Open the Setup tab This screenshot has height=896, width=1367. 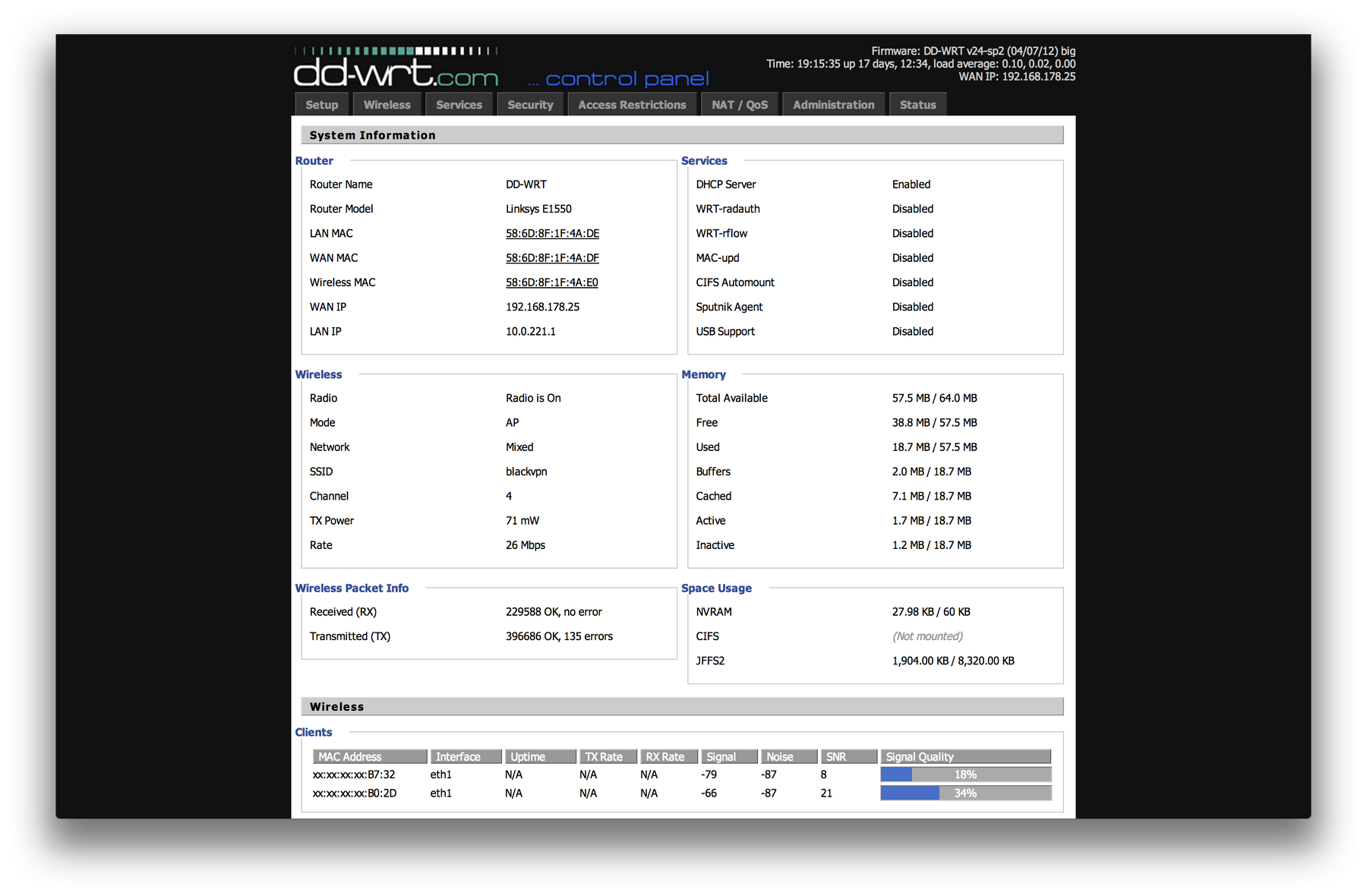pos(321,105)
